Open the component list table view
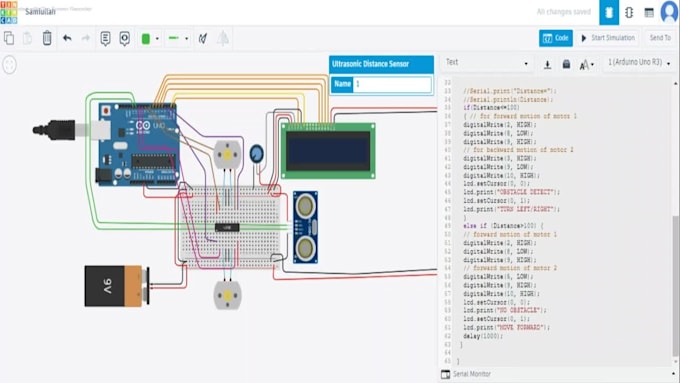The height and width of the screenshot is (383, 680). point(649,13)
